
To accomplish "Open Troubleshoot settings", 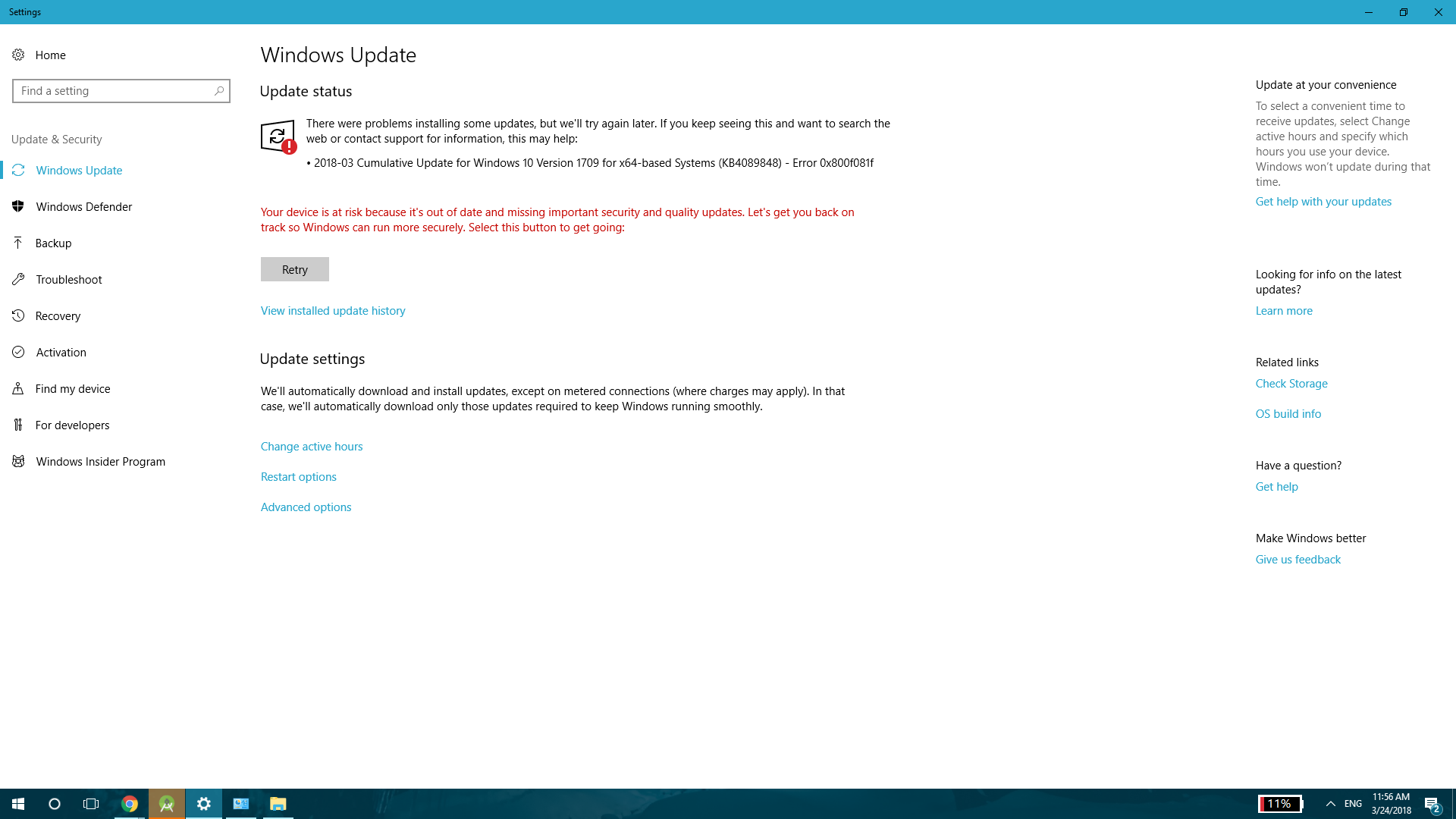I will pos(68,279).
